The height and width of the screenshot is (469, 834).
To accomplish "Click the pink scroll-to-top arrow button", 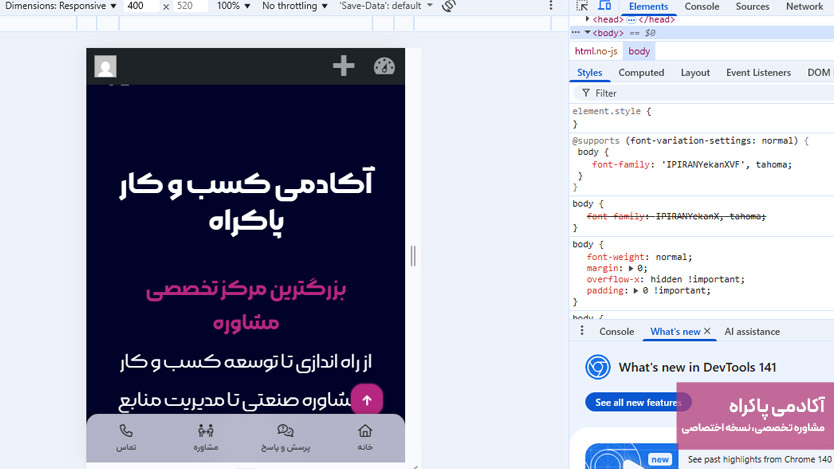I will tap(367, 400).
